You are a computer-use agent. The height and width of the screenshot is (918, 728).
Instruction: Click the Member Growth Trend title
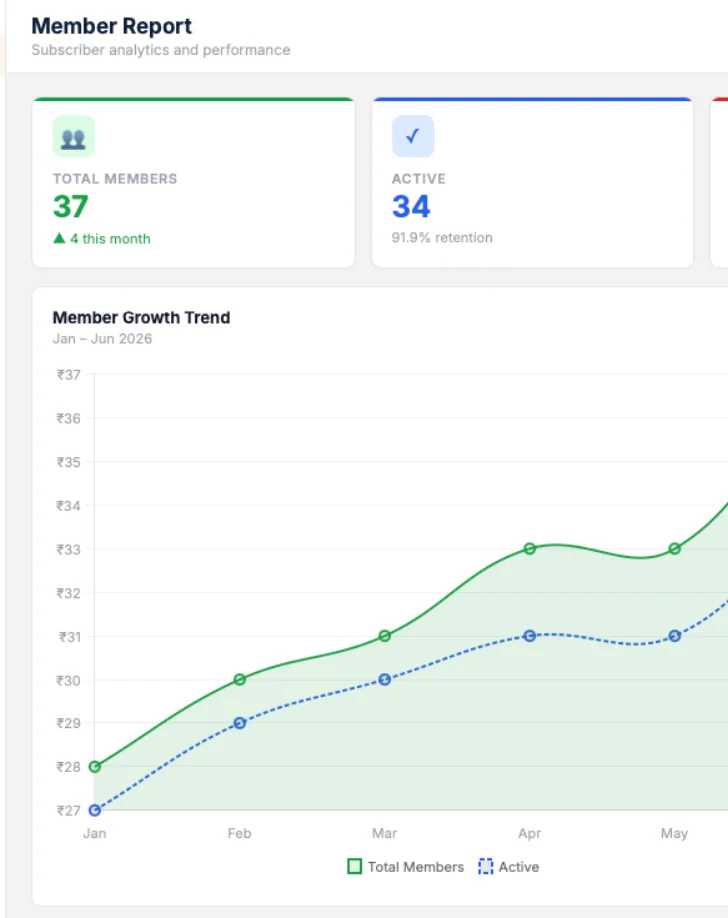pyautogui.click(x=141, y=317)
